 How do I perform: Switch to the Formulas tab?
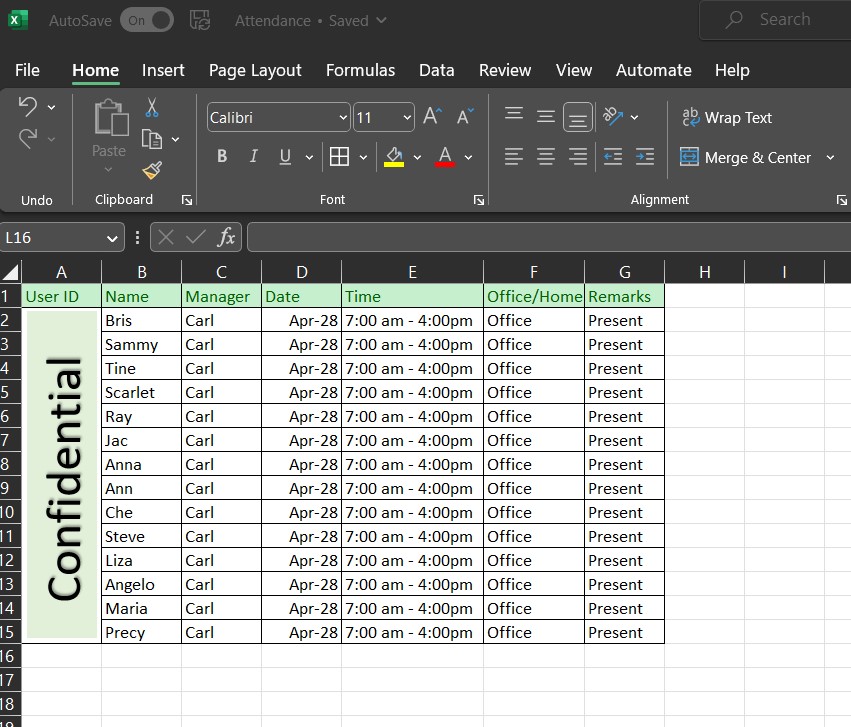[360, 70]
